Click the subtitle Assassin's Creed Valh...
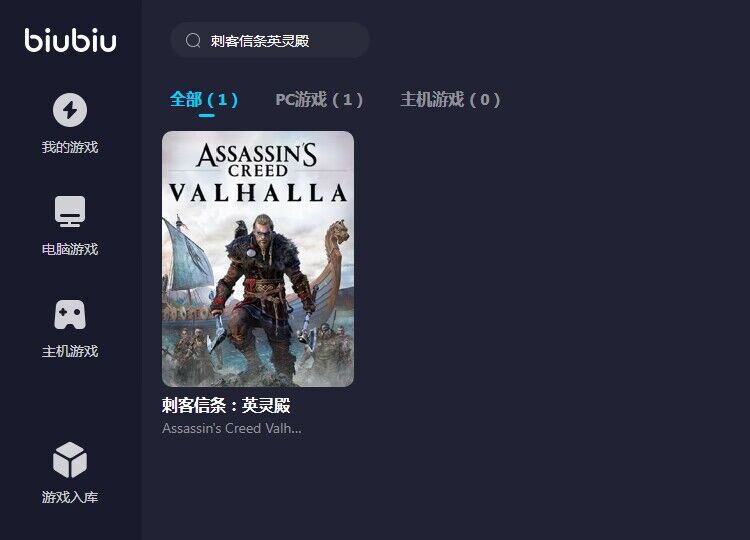Image resolution: width=750 pixels, height=540 pixels. [232, 428]
